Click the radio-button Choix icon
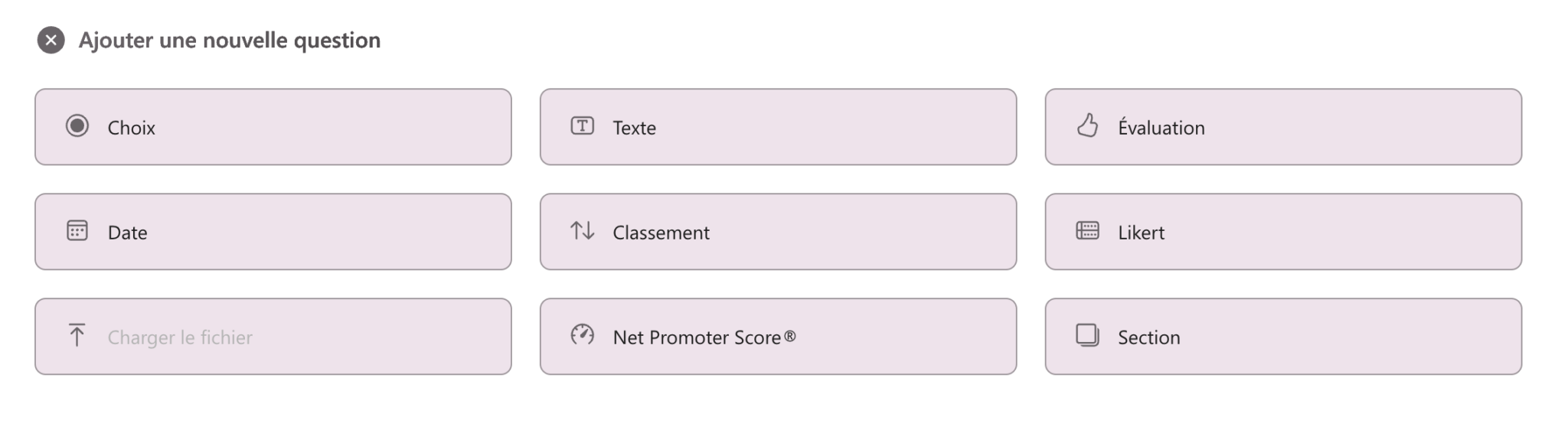The height and width of the screenshot is (433, 1568). (77, 125)
